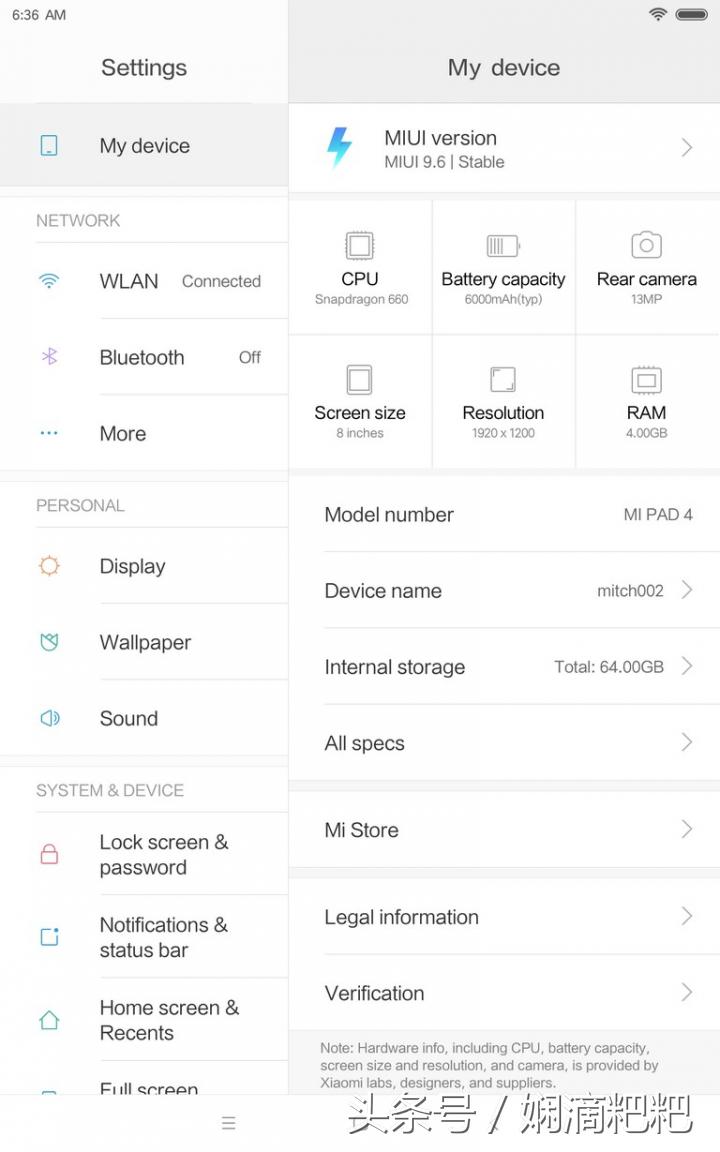
Task: Click the Bluetooth icon in sidebar
Action: pos(49,357)
